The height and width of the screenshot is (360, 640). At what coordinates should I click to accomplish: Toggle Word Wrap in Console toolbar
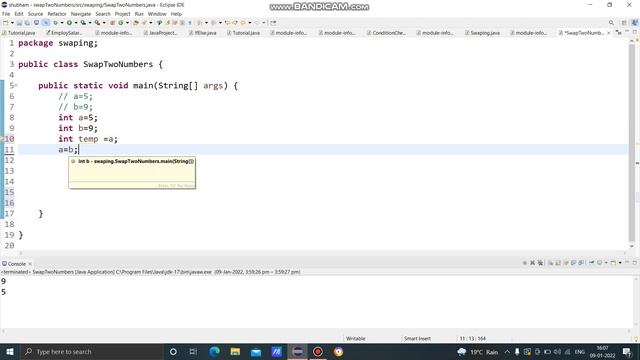(x=566, y=263)
